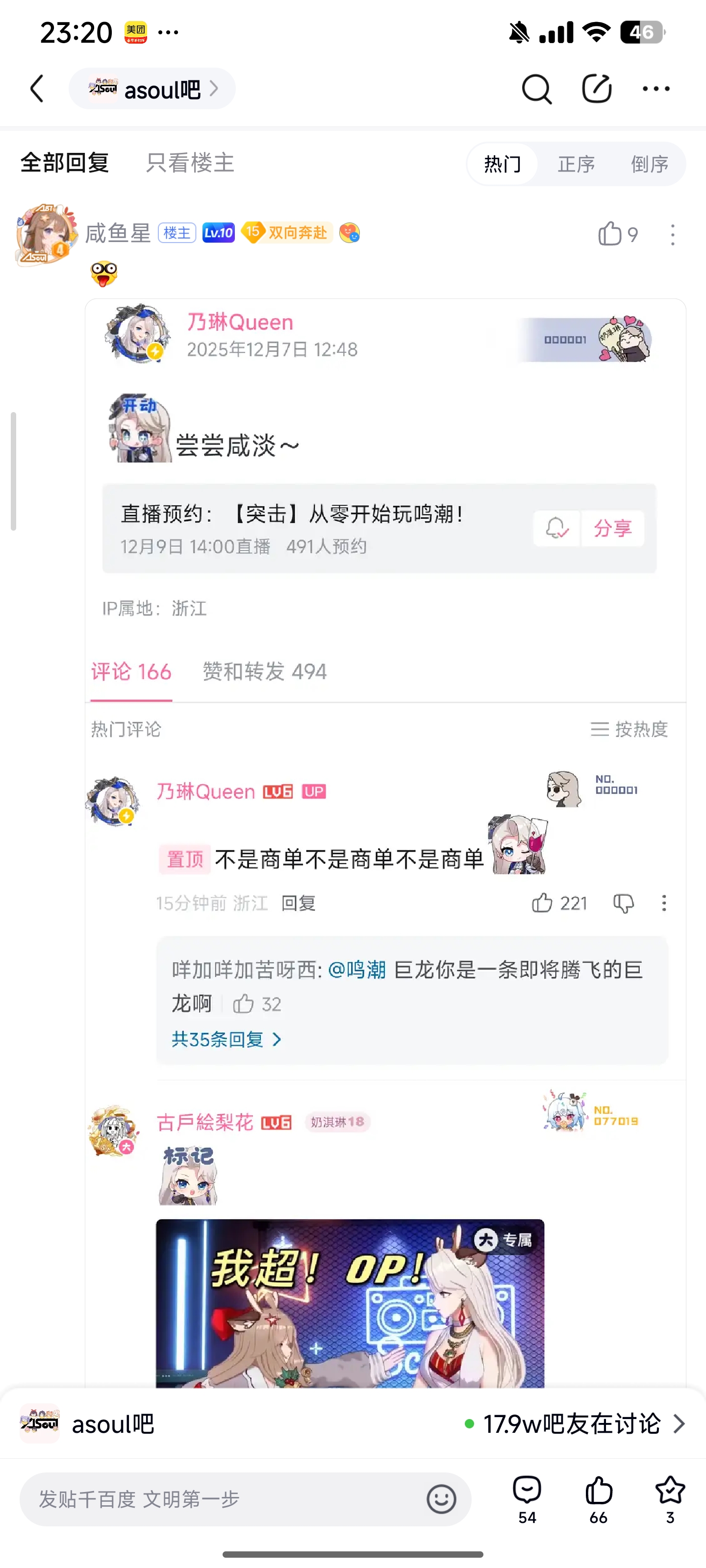Switch sorting to 正序
Screen dimensions: 706x1568
[x=576, y=164]
